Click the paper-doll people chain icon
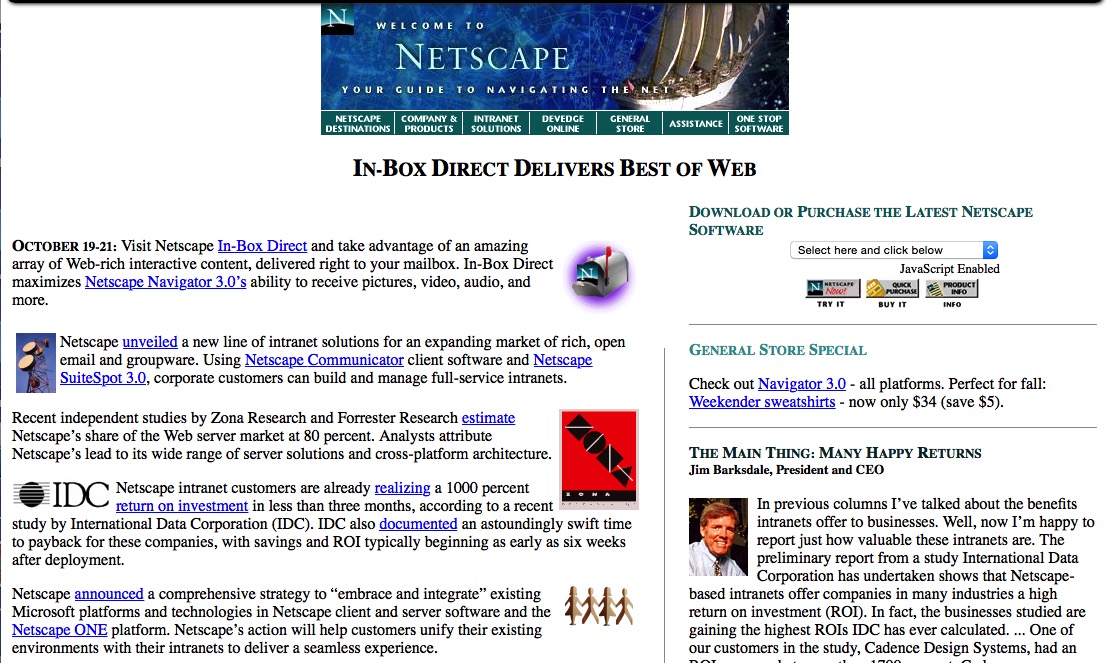This screenshot has width=1107, height=663. pos(599,606)
